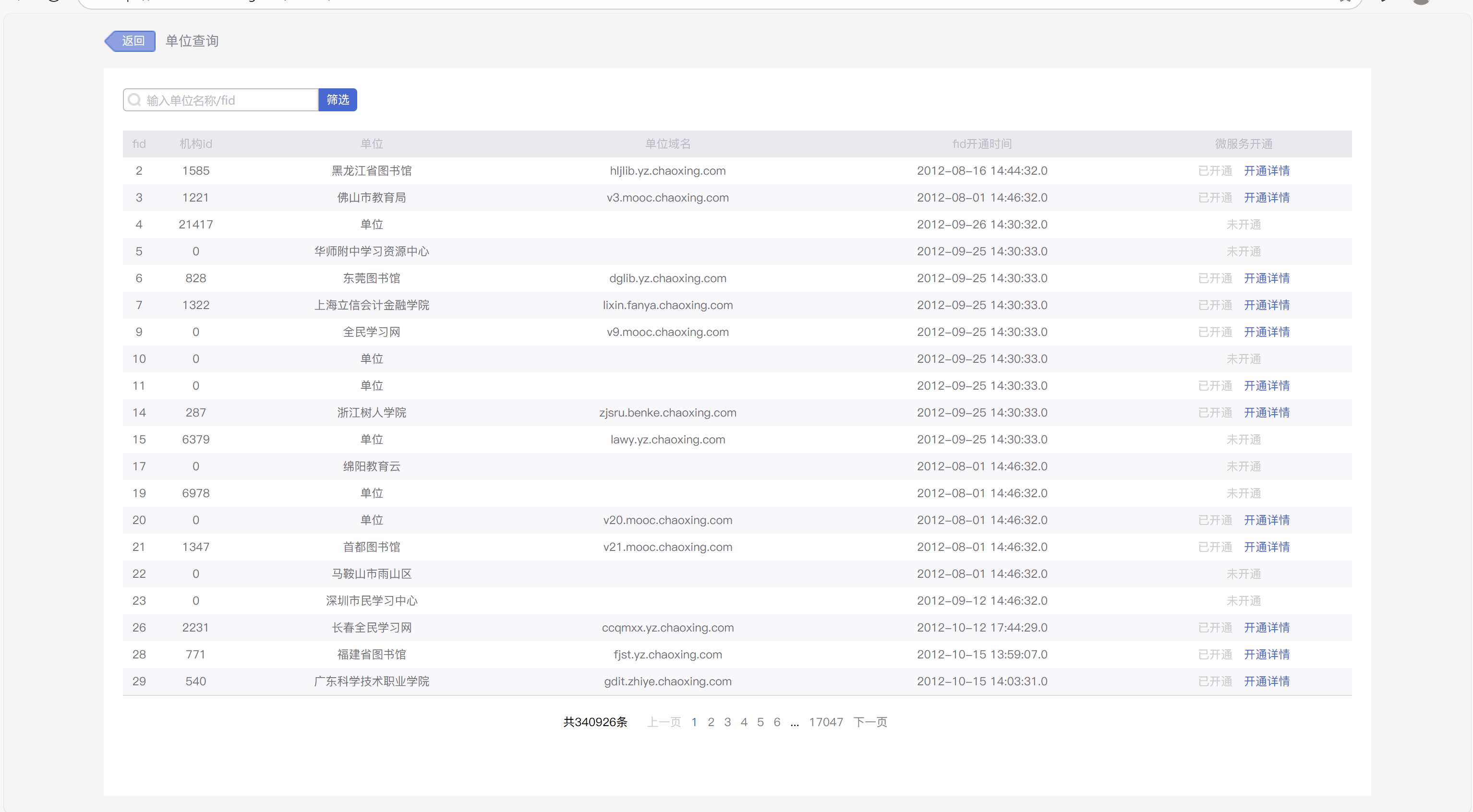Click the fid开通时间 column header

[x=982, y=144]
